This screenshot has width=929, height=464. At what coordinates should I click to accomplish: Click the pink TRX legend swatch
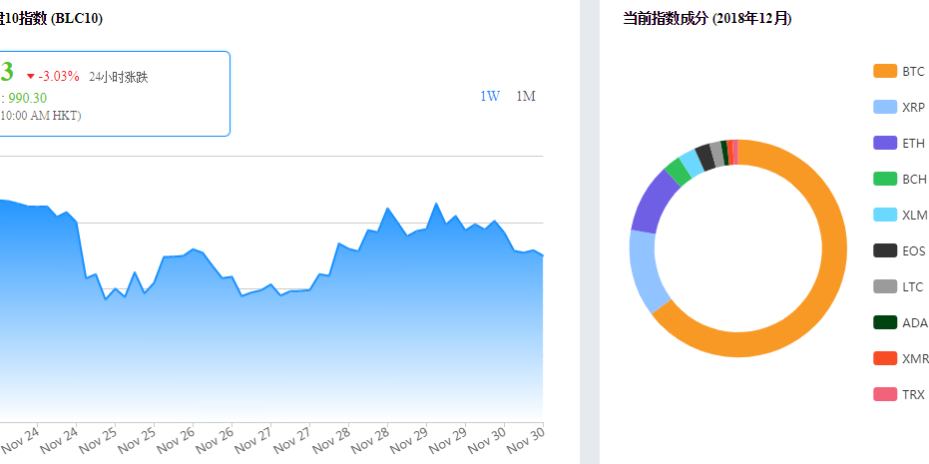click(885, 395)
